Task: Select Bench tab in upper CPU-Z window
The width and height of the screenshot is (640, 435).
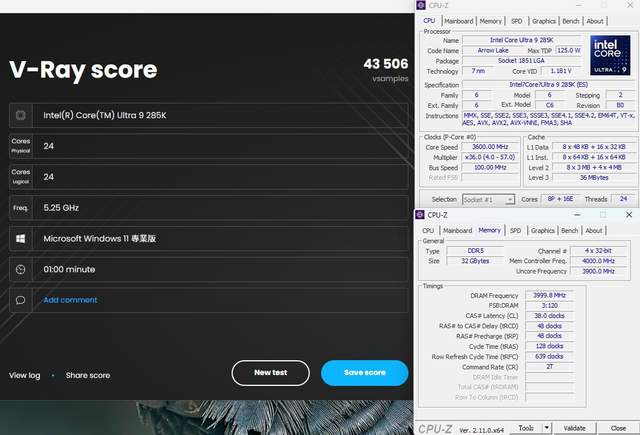Action: [571, 21]
